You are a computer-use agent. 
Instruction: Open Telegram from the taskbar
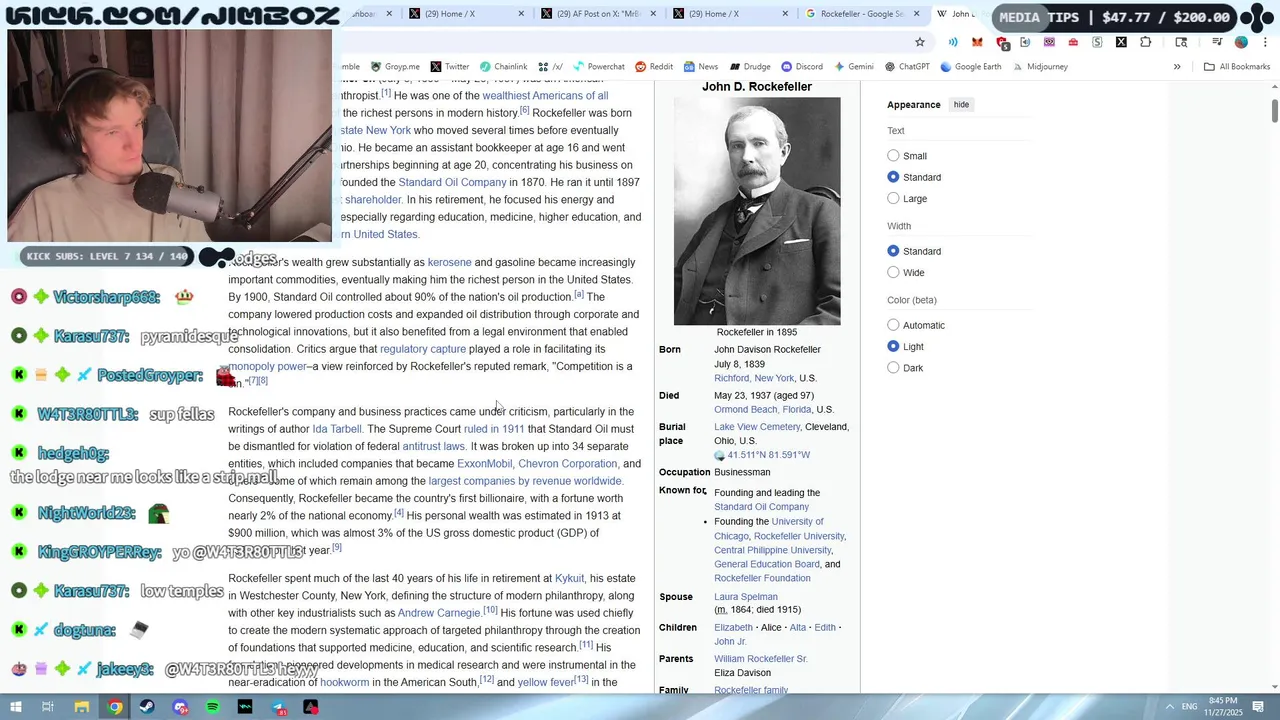point(279,707)
